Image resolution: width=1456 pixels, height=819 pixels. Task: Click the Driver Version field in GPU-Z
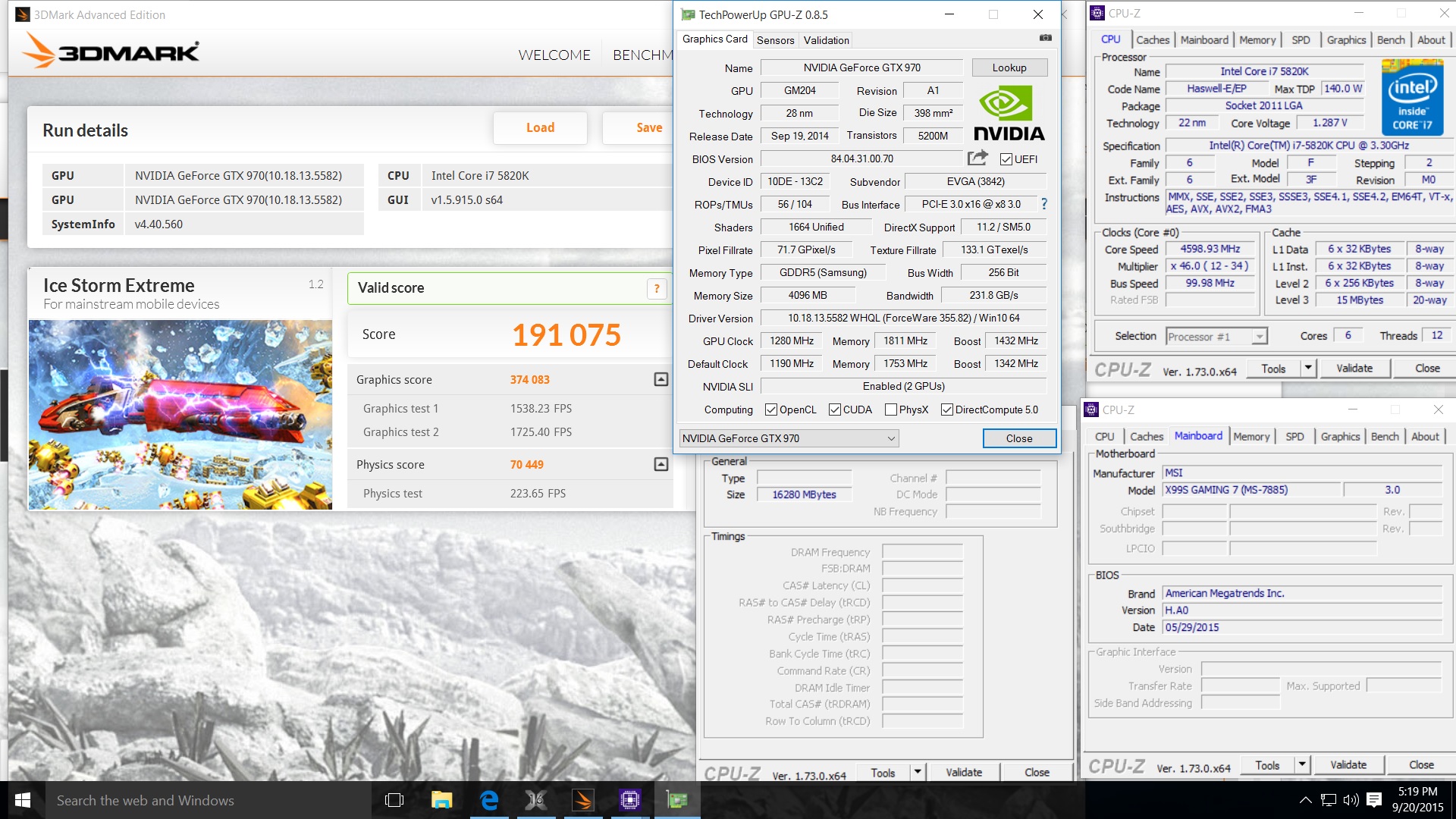[x=903, y=318]
